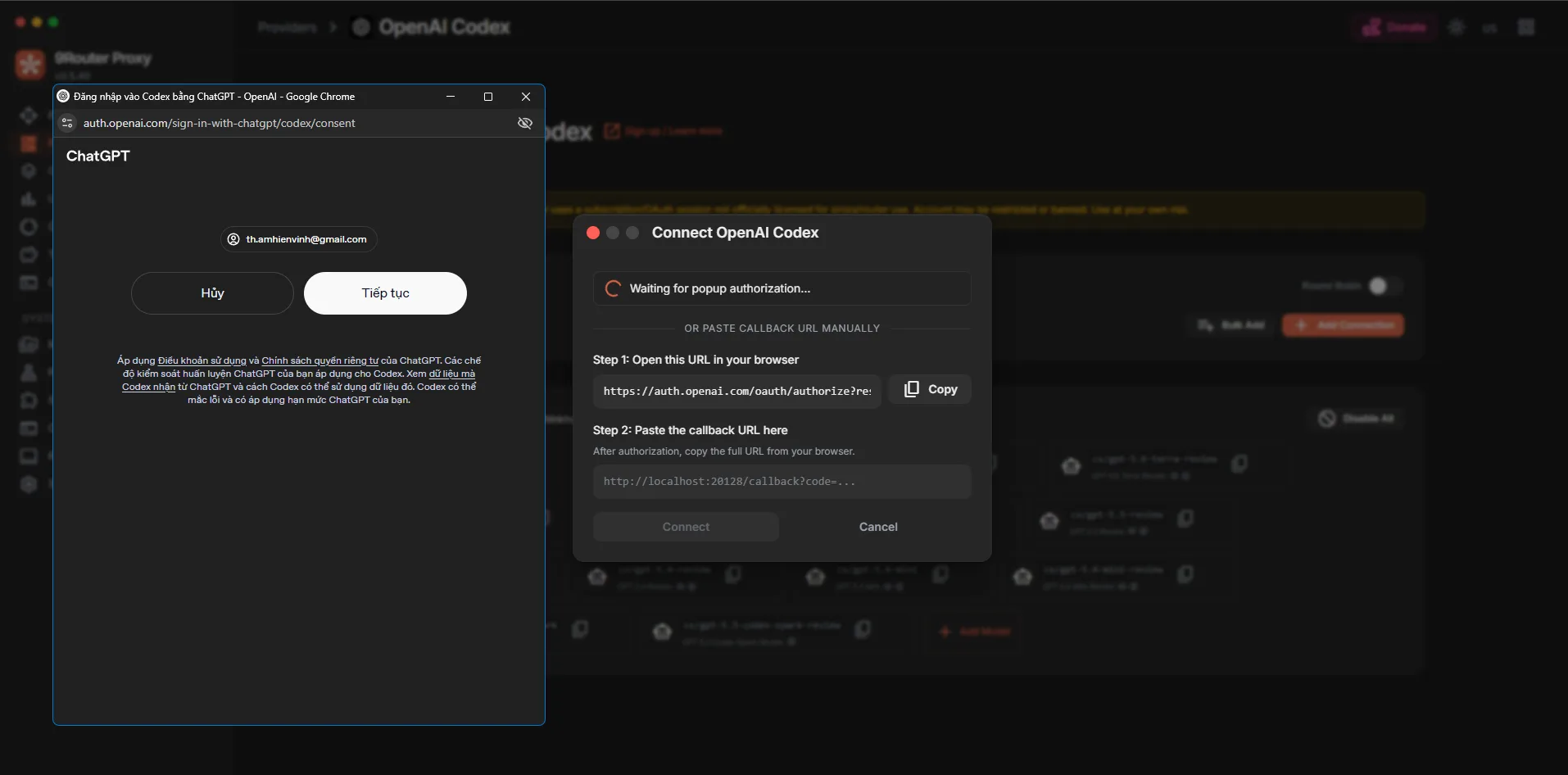1568x775 pixels.
Task: Click the ChatGPT logo text in the popup
Action: tap(97, 156)
